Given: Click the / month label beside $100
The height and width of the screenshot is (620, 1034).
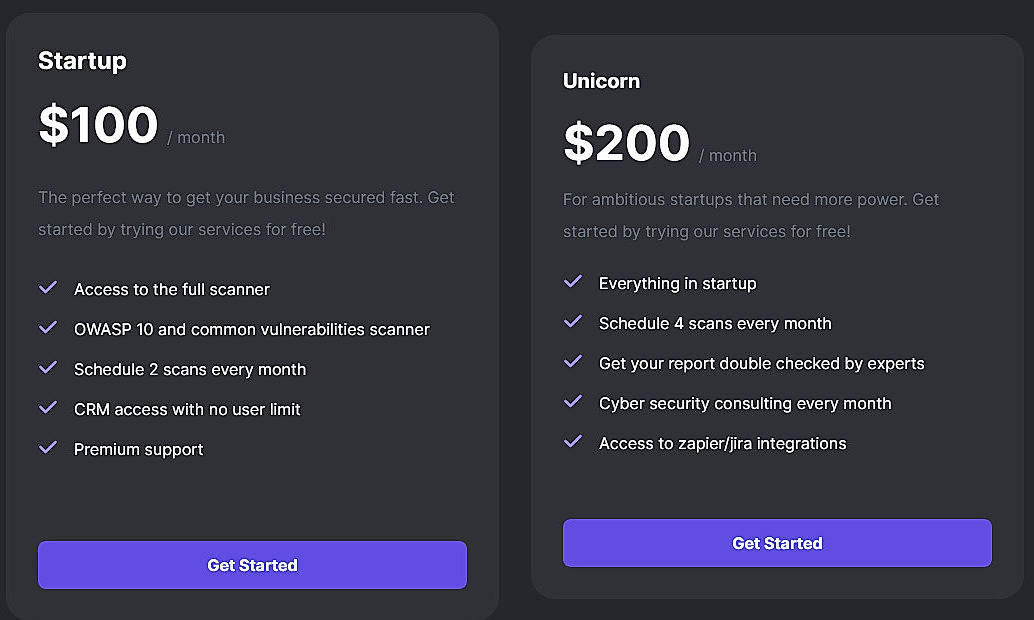Looking at the screenshot, I should (x=196, y=137).
